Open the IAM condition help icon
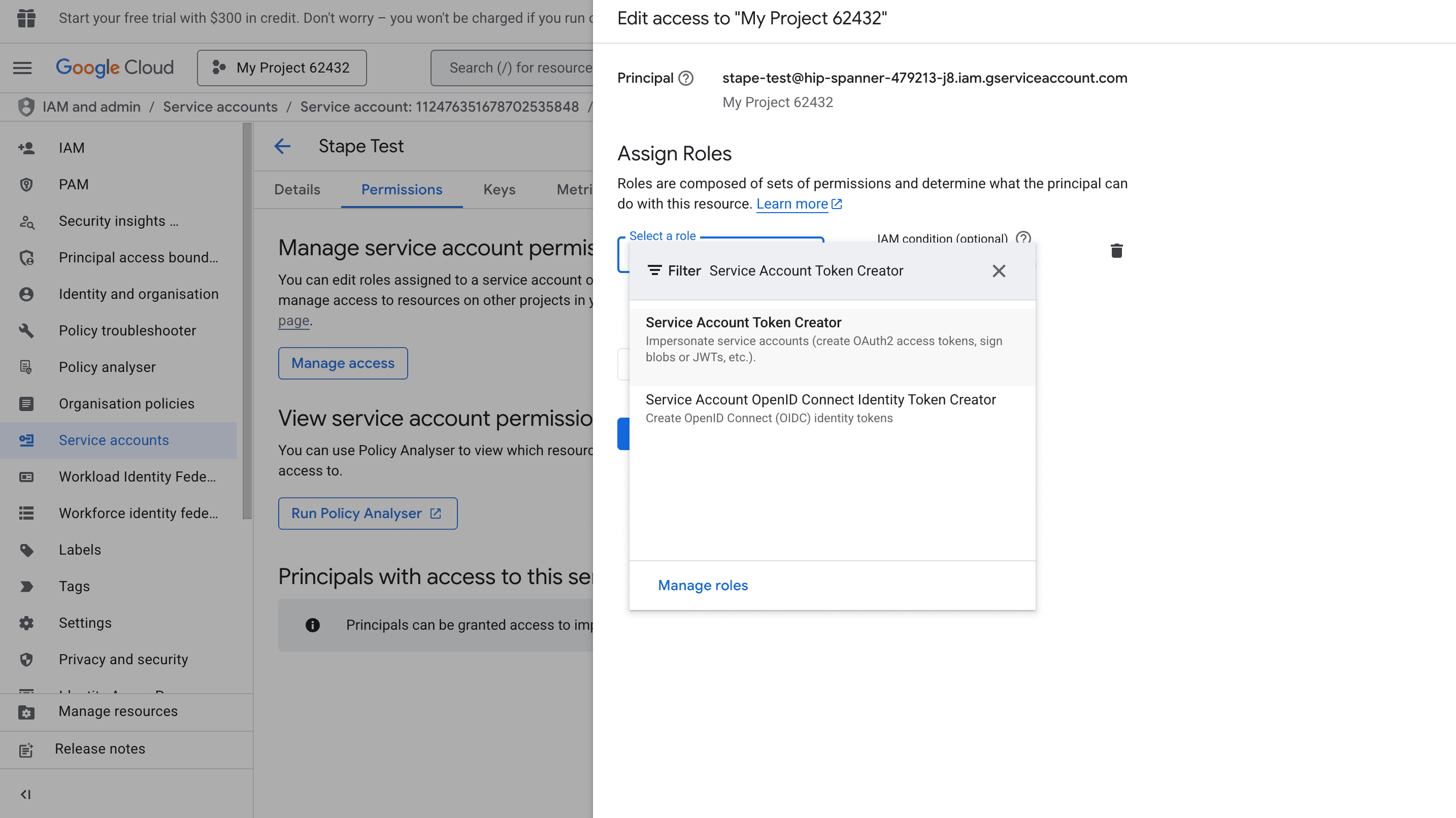1456x818 pixels. click(x=1023, y=239)
